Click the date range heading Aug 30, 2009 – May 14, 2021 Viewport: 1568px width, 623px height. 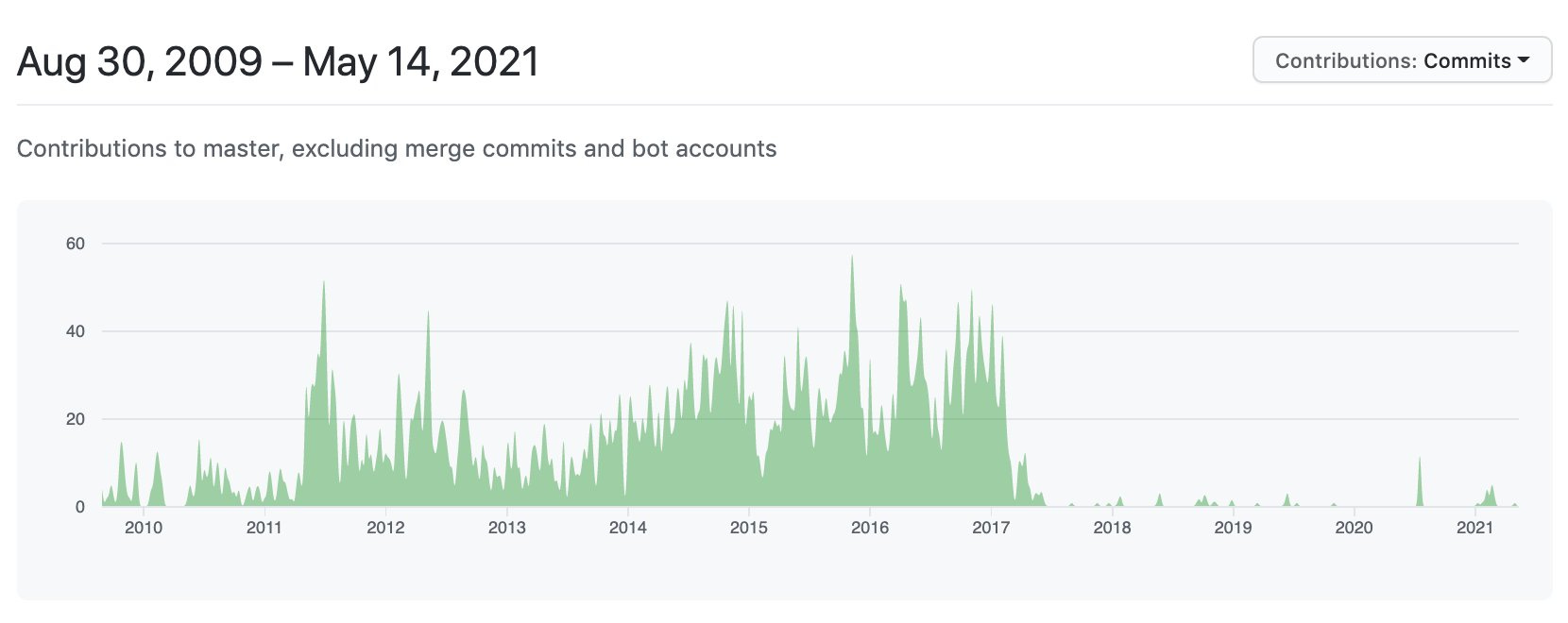[279, 62]
